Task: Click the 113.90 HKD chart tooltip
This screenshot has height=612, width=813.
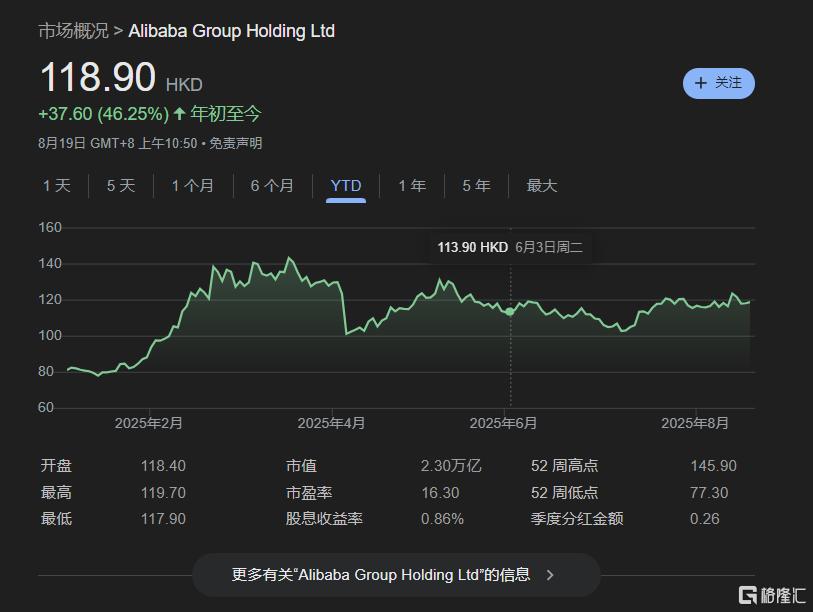Action: pyautogui.click(x=510, y=247)
